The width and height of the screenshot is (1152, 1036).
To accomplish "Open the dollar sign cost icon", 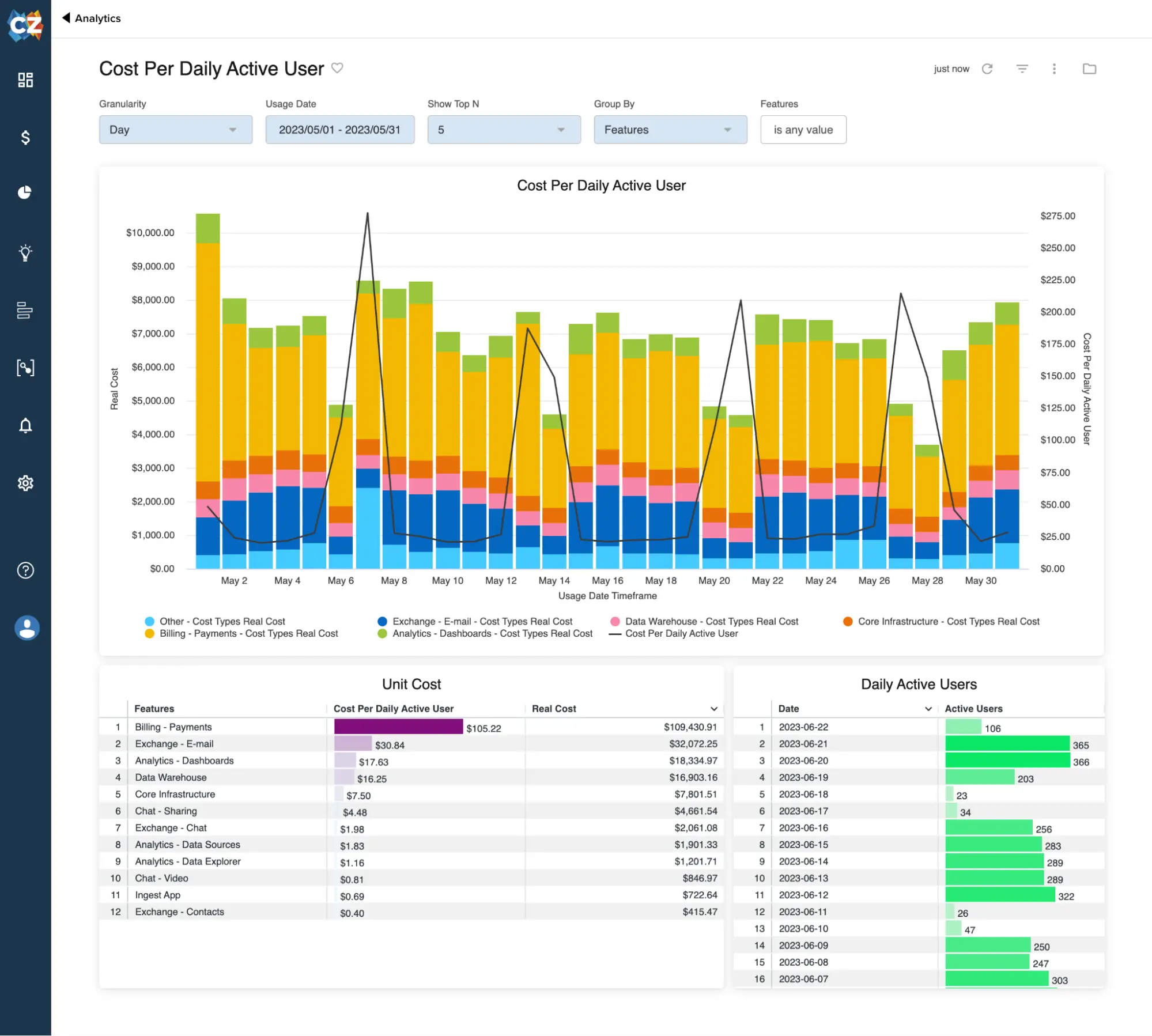I will point(25,137).
